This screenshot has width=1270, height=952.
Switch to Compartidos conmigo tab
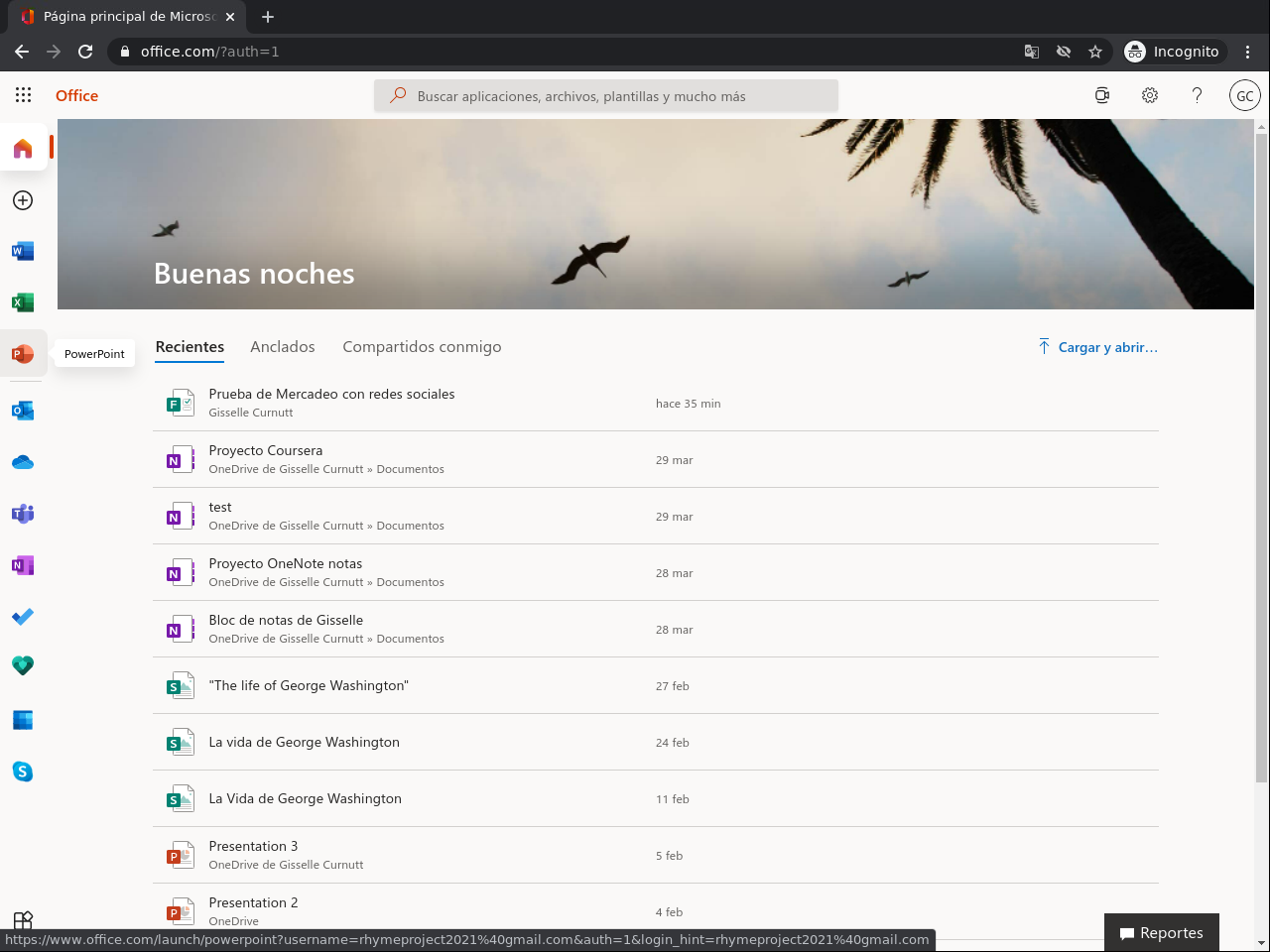tap(422, 347)
